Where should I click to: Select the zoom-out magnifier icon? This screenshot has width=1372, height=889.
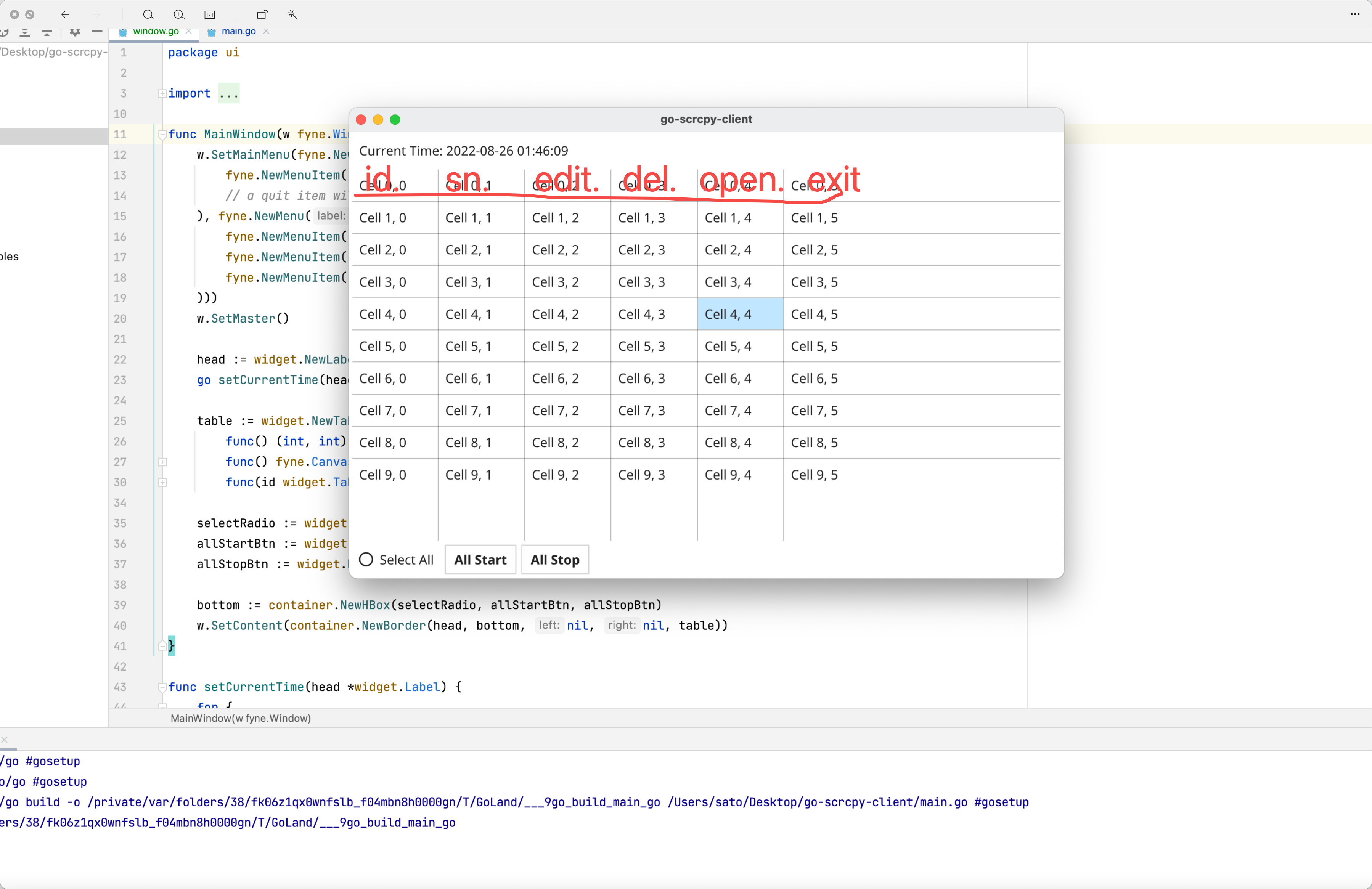click(x=148, y=15)
